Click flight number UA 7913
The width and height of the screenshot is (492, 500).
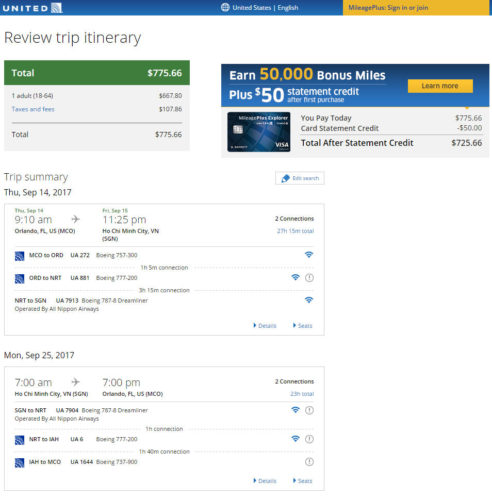click(x=67, y=300)
